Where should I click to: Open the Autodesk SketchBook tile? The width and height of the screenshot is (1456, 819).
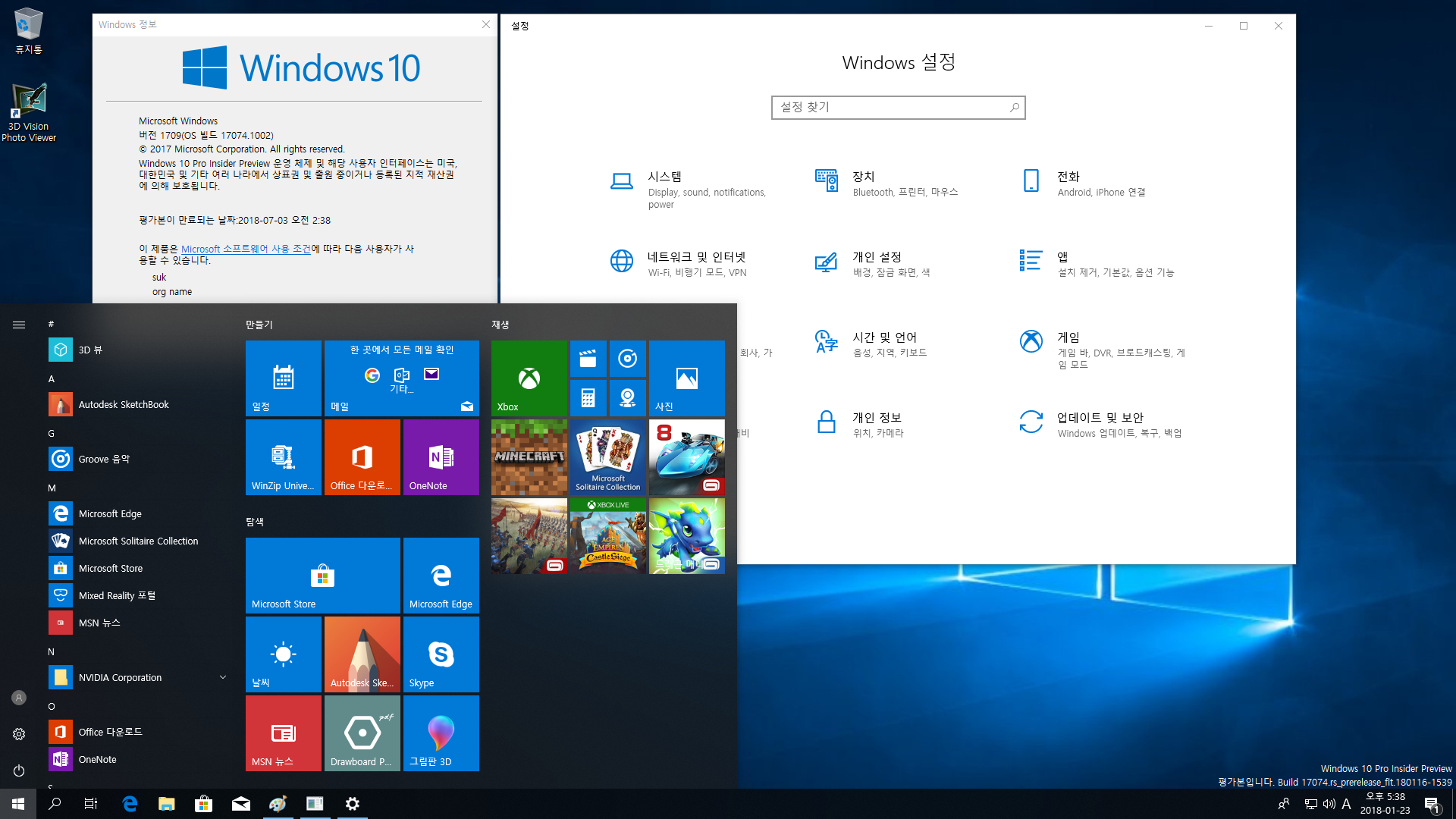pos(362,654)
